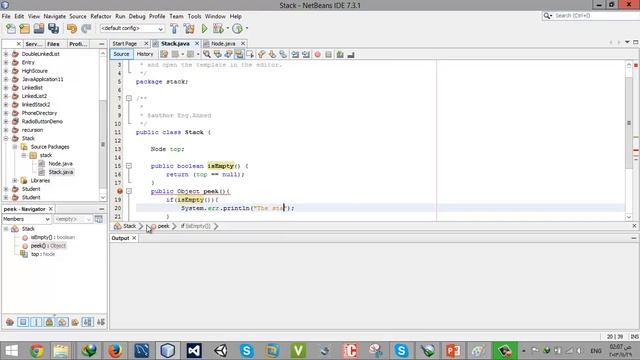This screenshot has width=640, height=360.
Task: Click the Undo arrow in main toolbar
Action: click(x=72, y=29)
